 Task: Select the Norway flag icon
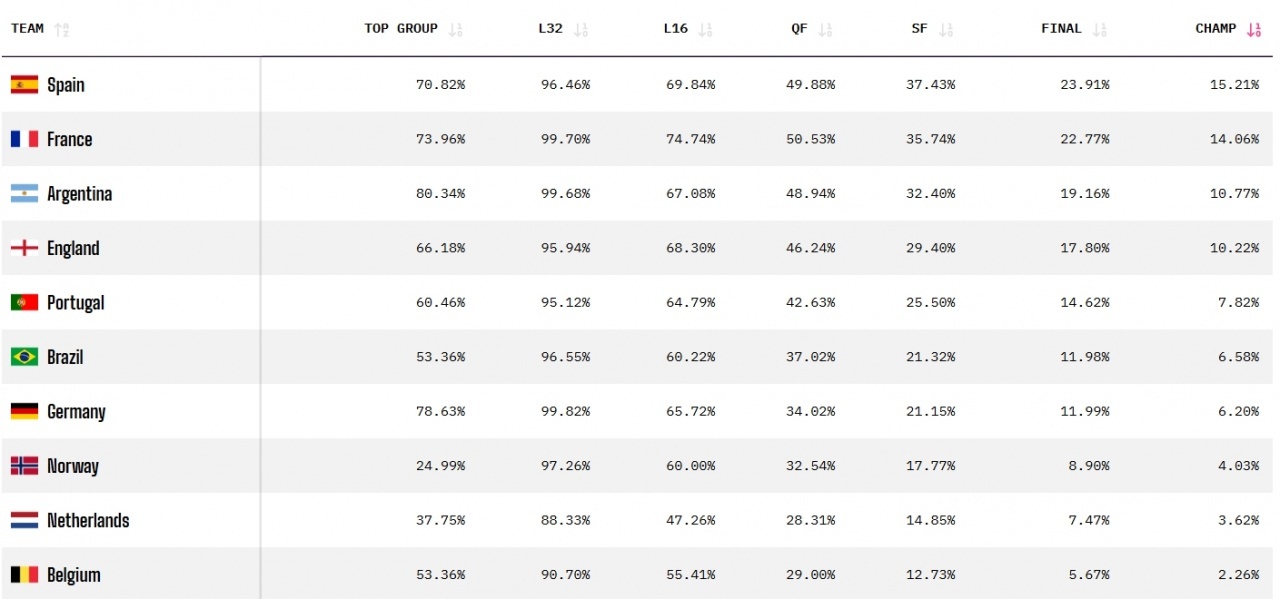click(24, 466)
